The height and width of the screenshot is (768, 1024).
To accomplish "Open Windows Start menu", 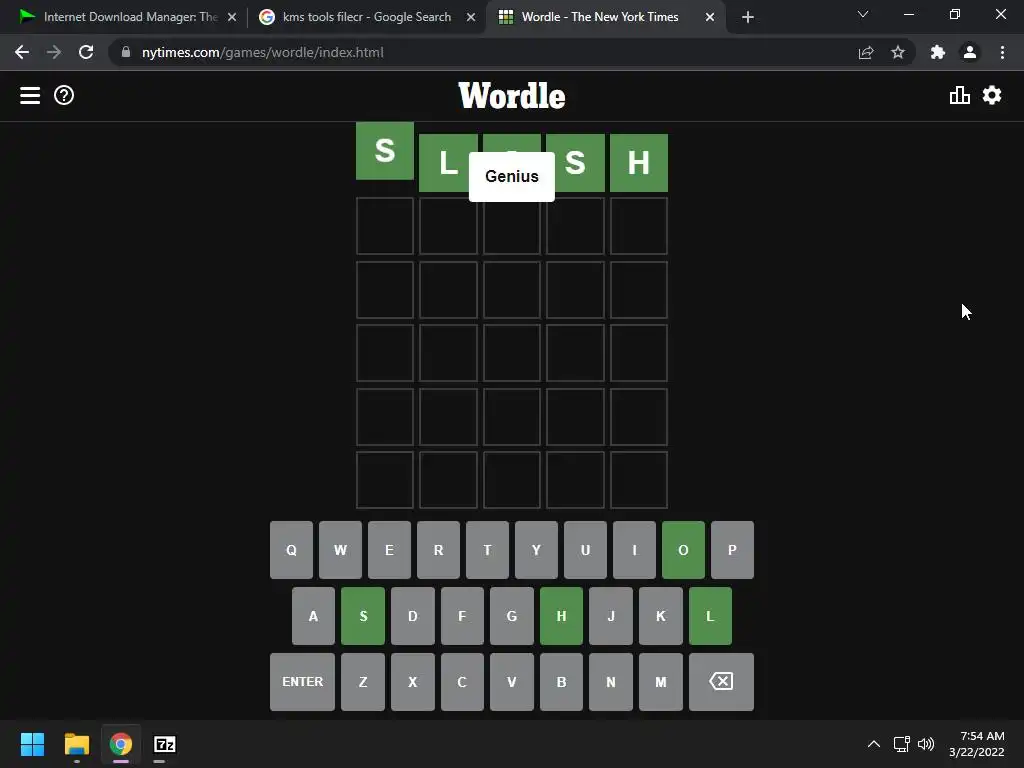I will [32, 744].
